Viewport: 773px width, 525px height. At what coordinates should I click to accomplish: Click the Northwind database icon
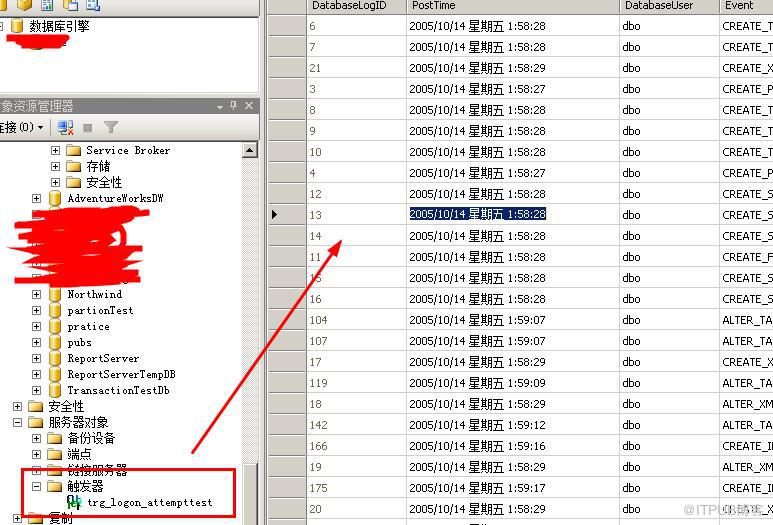pos(55,294)
